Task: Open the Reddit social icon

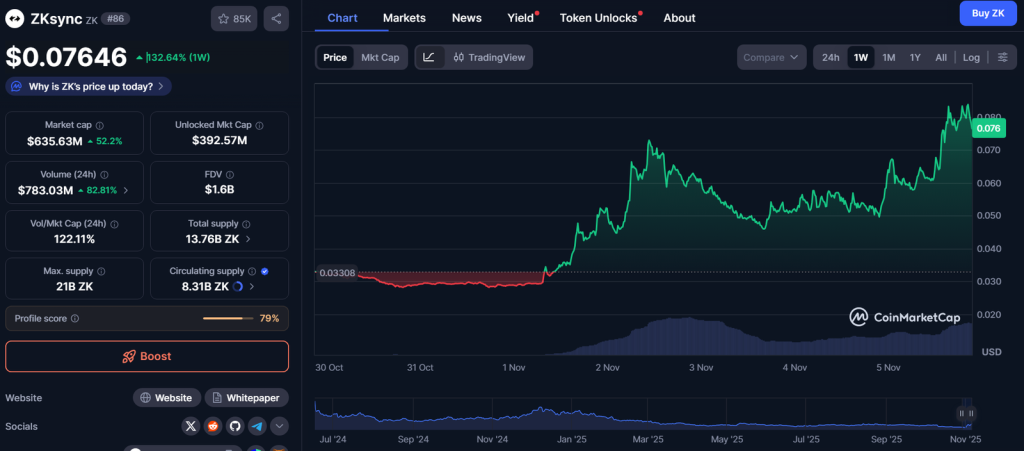Action: pos(213,426)
